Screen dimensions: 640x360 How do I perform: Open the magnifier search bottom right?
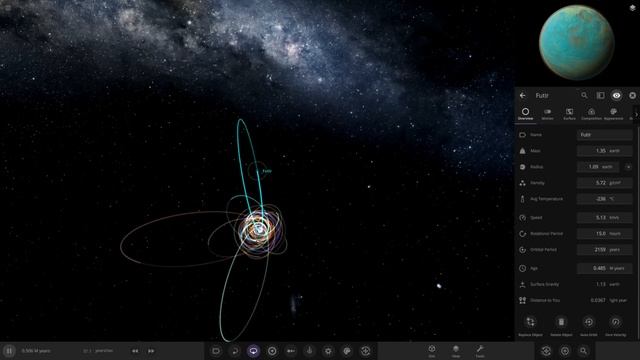point(583,351)
